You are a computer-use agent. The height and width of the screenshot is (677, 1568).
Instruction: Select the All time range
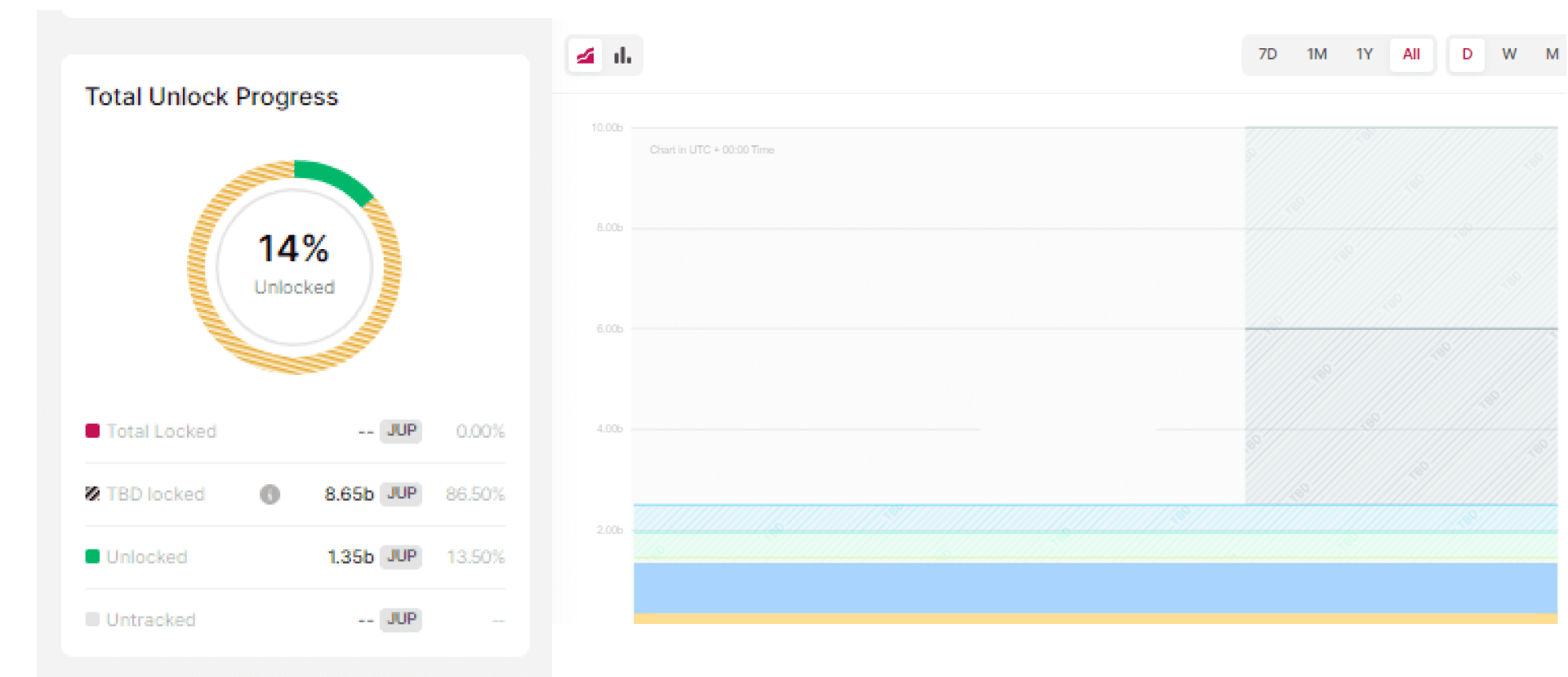(1411, 55)
